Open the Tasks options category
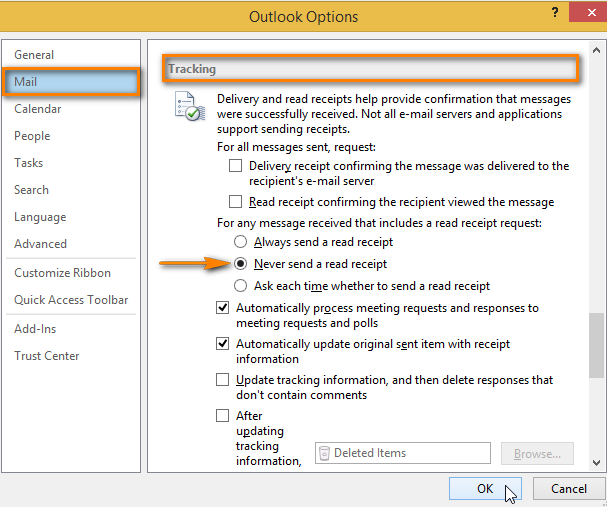The width and height of the screenshot is (607, 507). click(x=28, y=163)
